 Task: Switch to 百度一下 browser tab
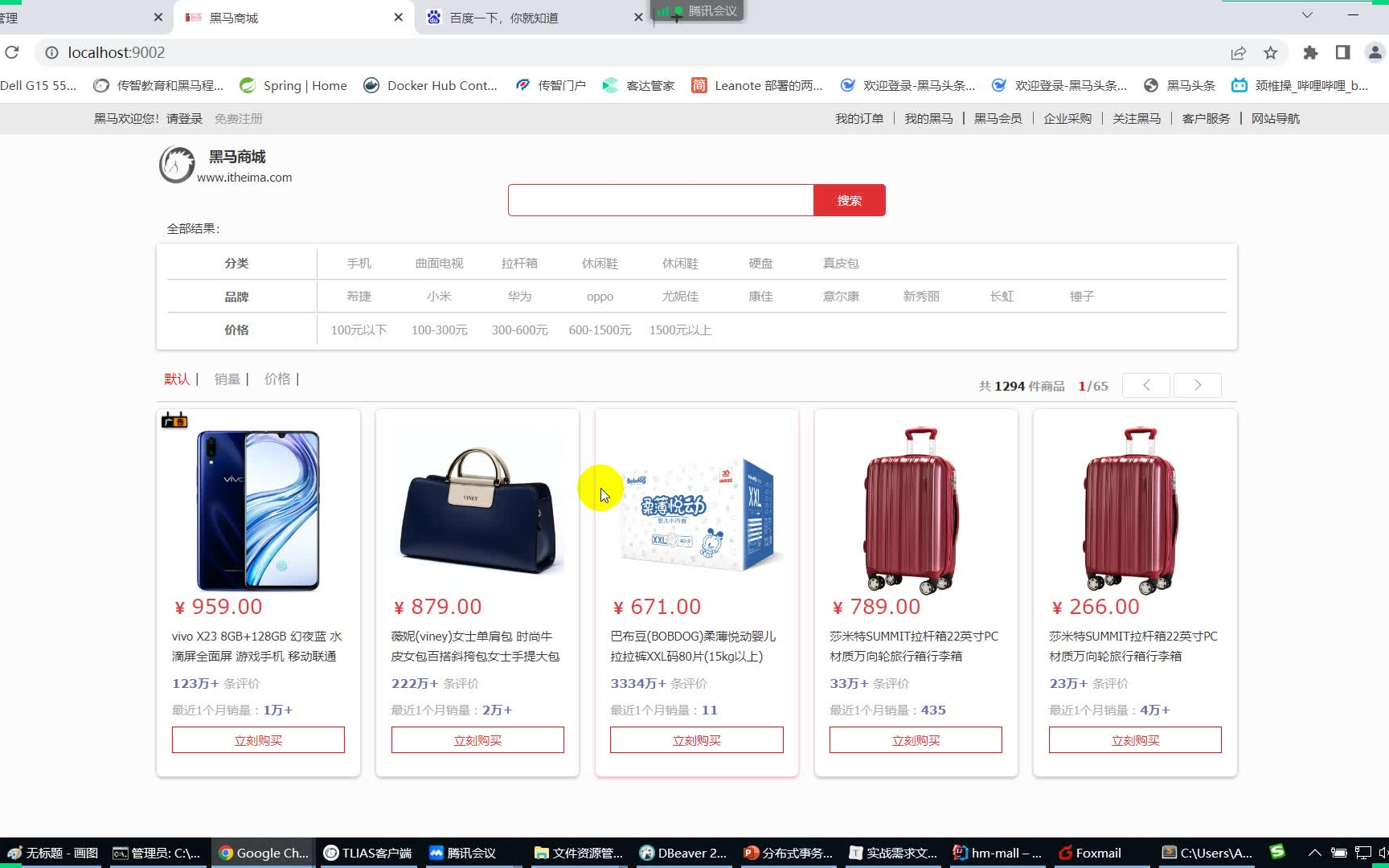tap(503, 18)
